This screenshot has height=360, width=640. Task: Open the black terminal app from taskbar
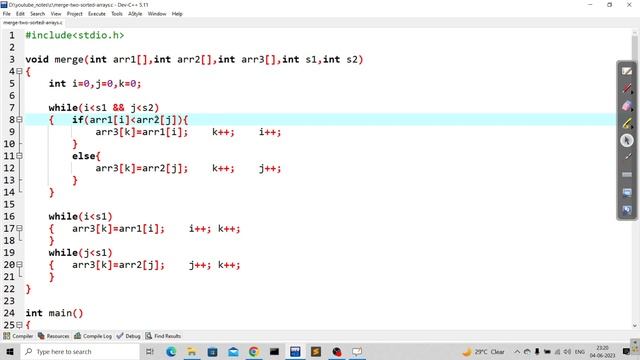(274, 351)
